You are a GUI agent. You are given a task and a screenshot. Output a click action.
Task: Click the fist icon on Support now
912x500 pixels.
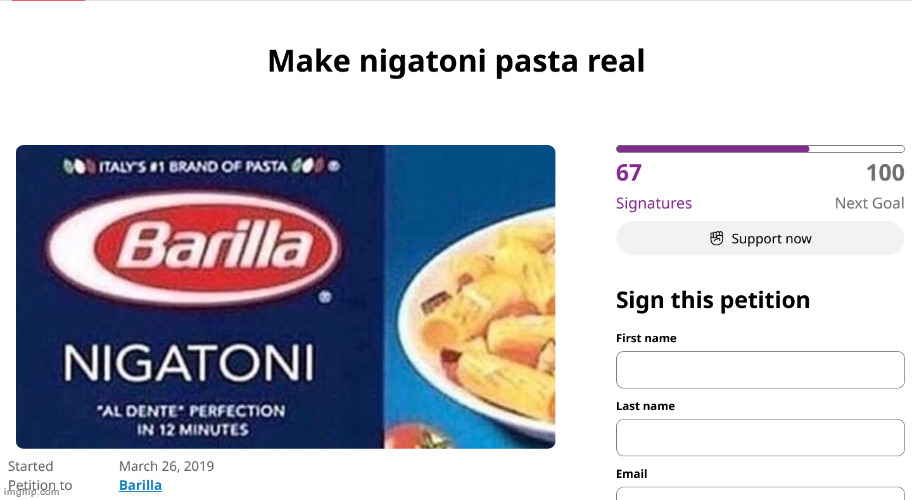[x=717, y=238]
